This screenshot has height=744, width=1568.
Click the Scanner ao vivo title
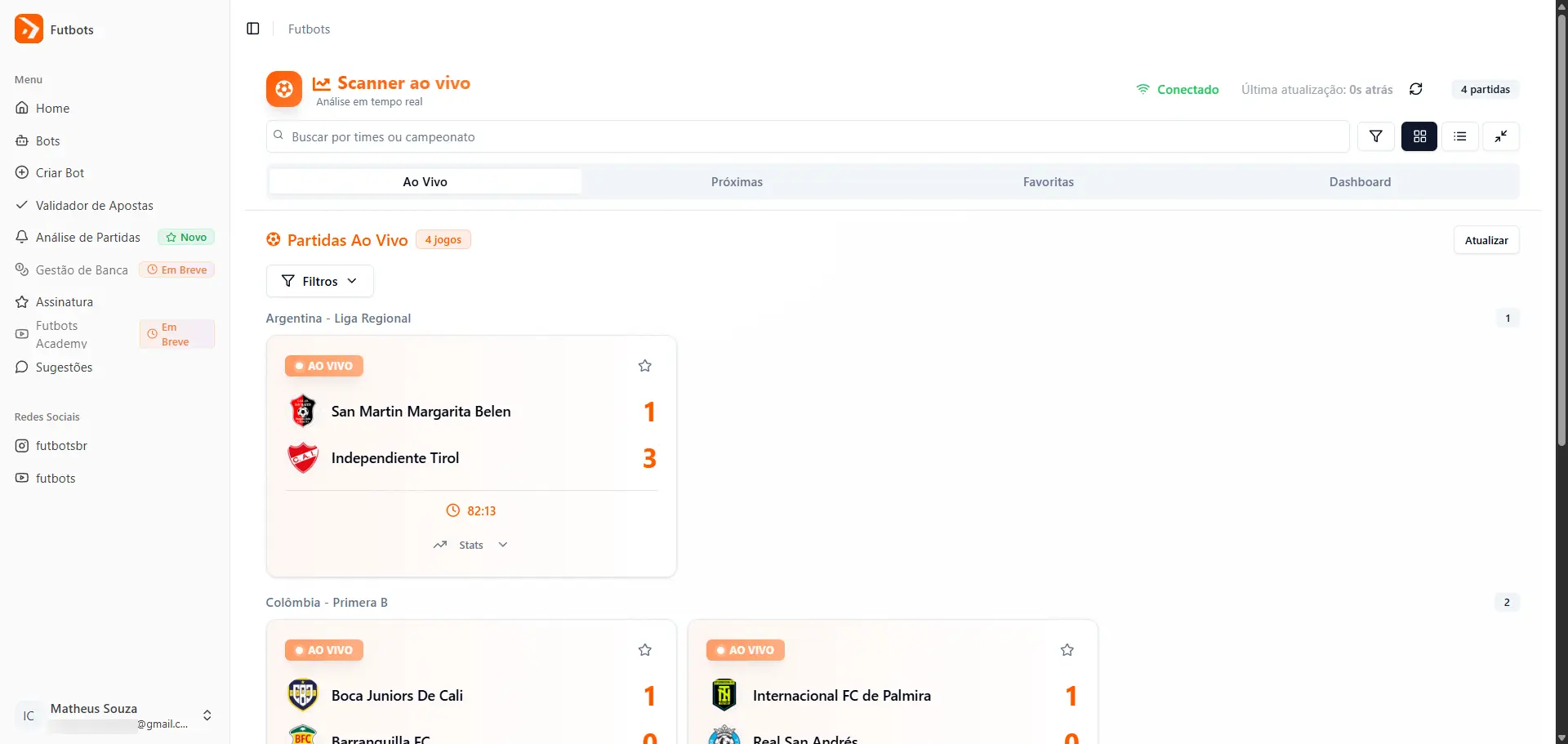(403, 83)
